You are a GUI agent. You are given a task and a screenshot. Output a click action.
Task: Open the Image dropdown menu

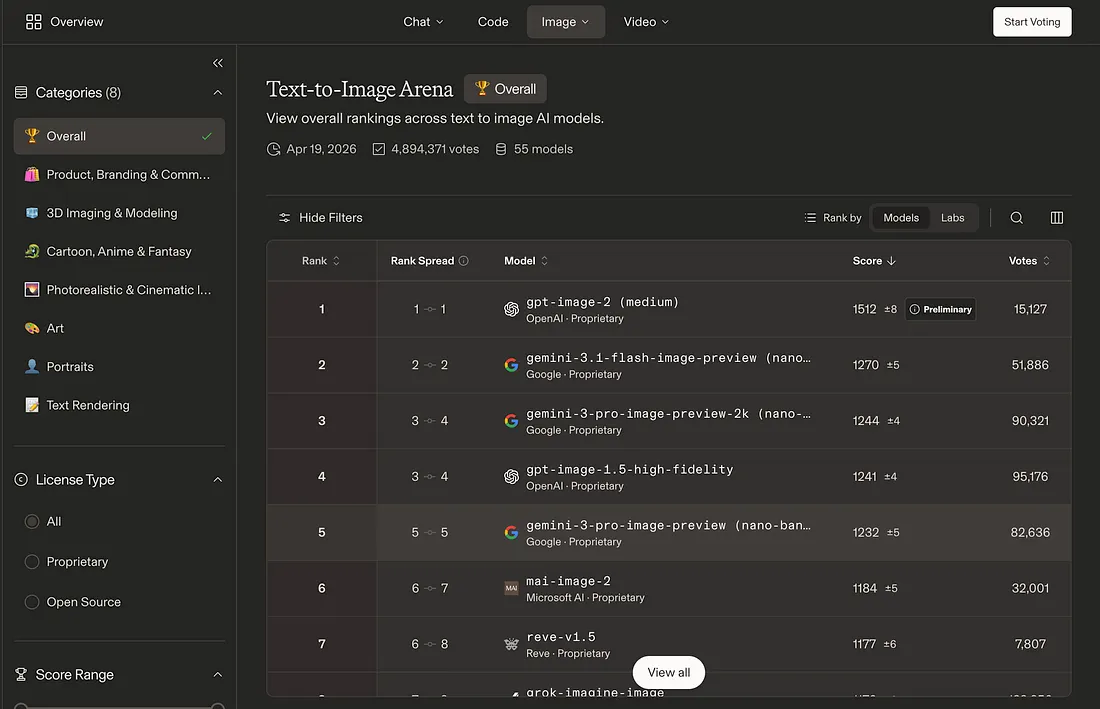click(x=565, y=22)
